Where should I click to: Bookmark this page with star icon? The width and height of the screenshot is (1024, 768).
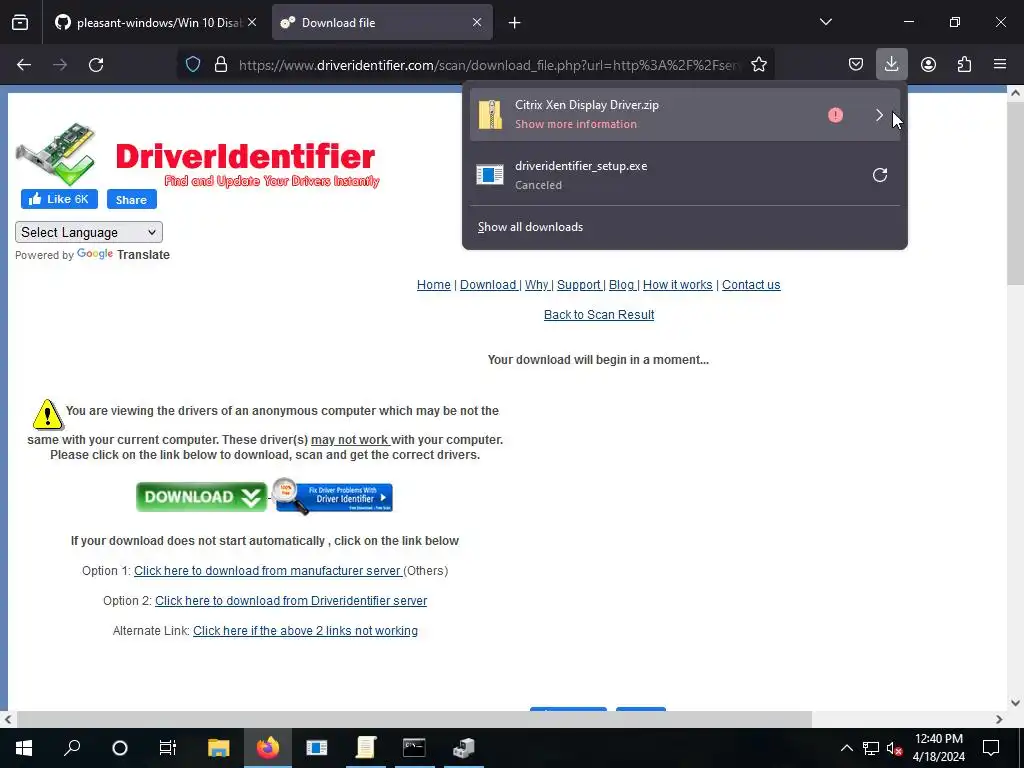point(758,65)
